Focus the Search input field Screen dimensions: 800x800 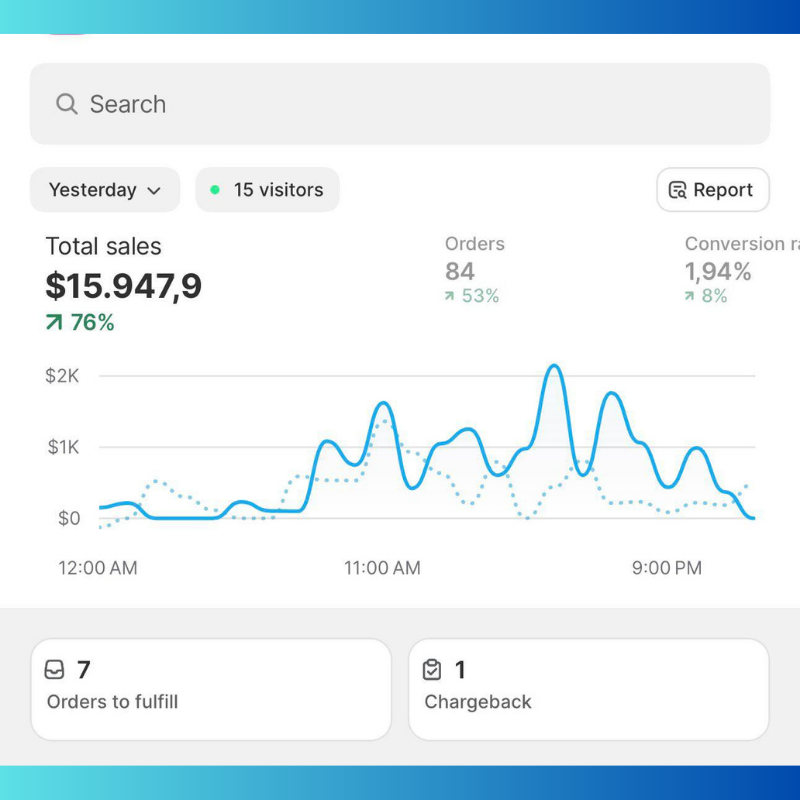click(400, 104)
